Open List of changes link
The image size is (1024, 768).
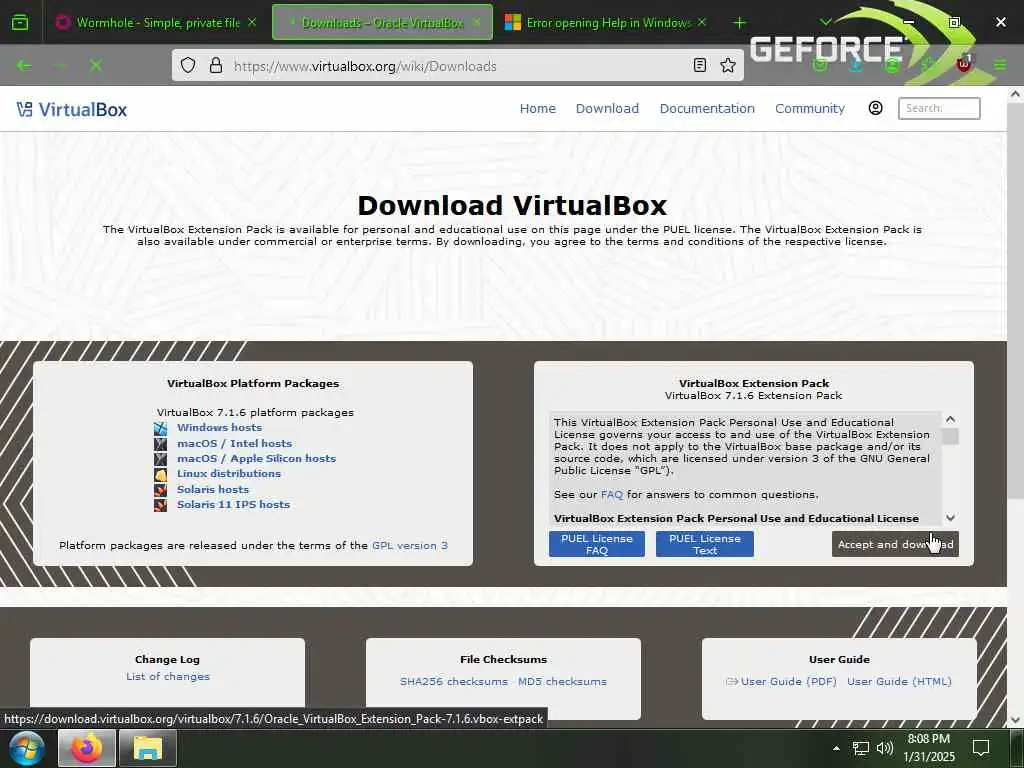pyautogui.click(x=168, y=677)
